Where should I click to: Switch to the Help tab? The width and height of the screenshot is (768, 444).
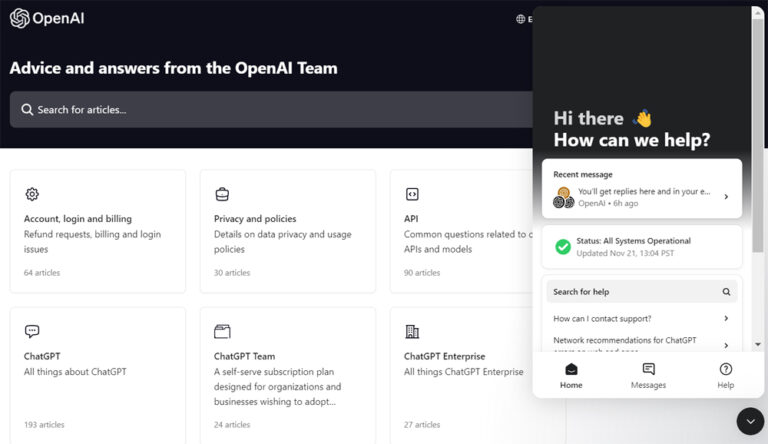tap(725, 376)
